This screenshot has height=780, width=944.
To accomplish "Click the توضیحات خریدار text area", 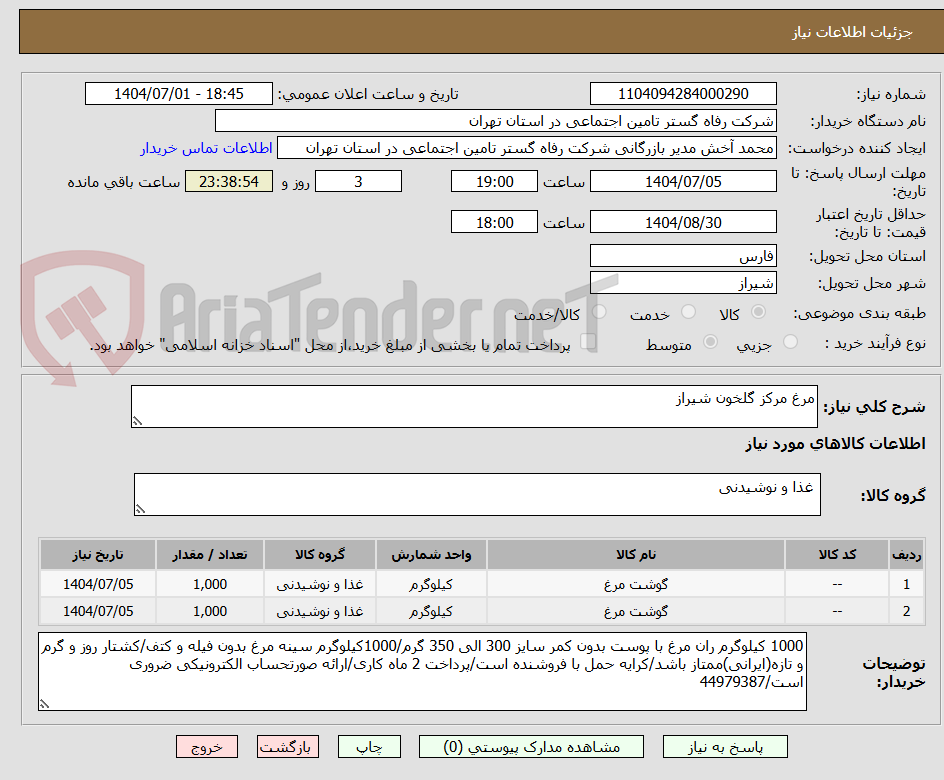I will coord(422,671).
